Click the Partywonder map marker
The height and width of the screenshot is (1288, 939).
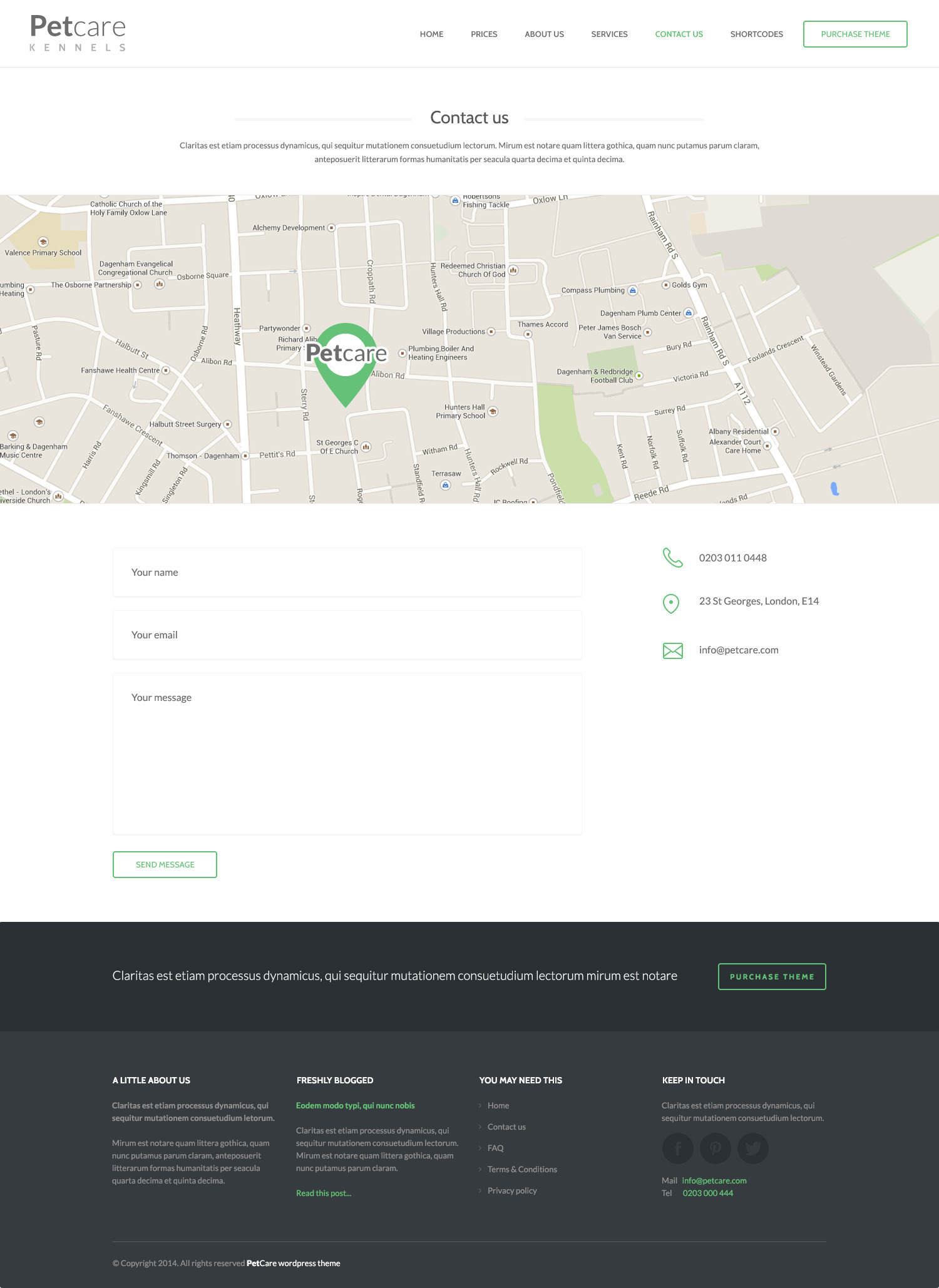pos(307,329)
